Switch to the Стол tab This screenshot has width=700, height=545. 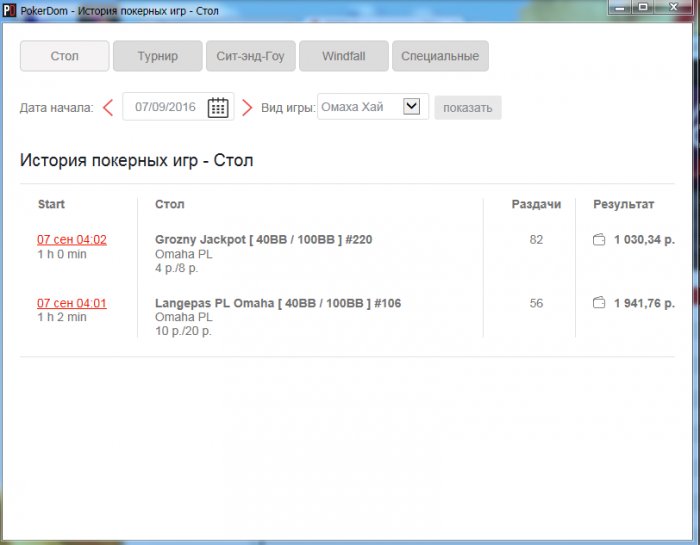[64, 56]
